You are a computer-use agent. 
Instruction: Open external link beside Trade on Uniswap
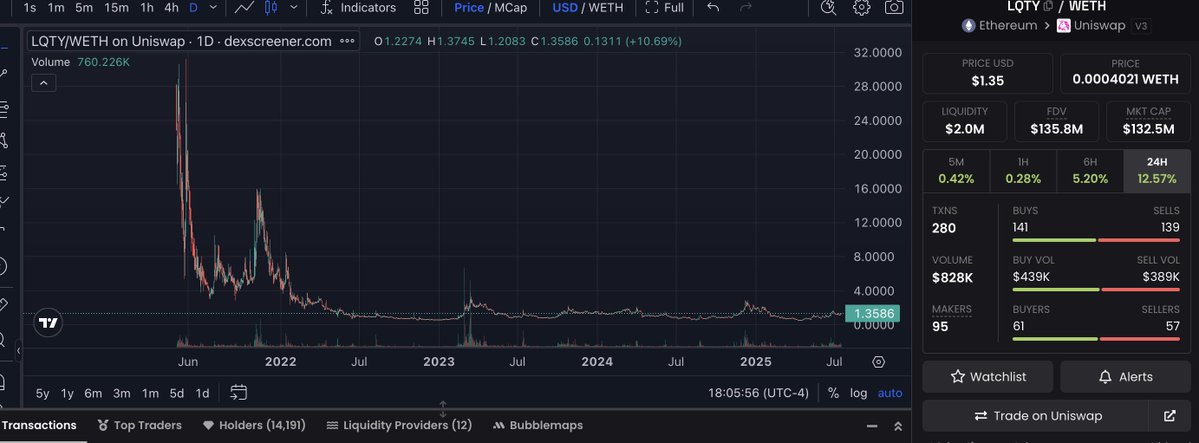click(x=1169, y=416)
